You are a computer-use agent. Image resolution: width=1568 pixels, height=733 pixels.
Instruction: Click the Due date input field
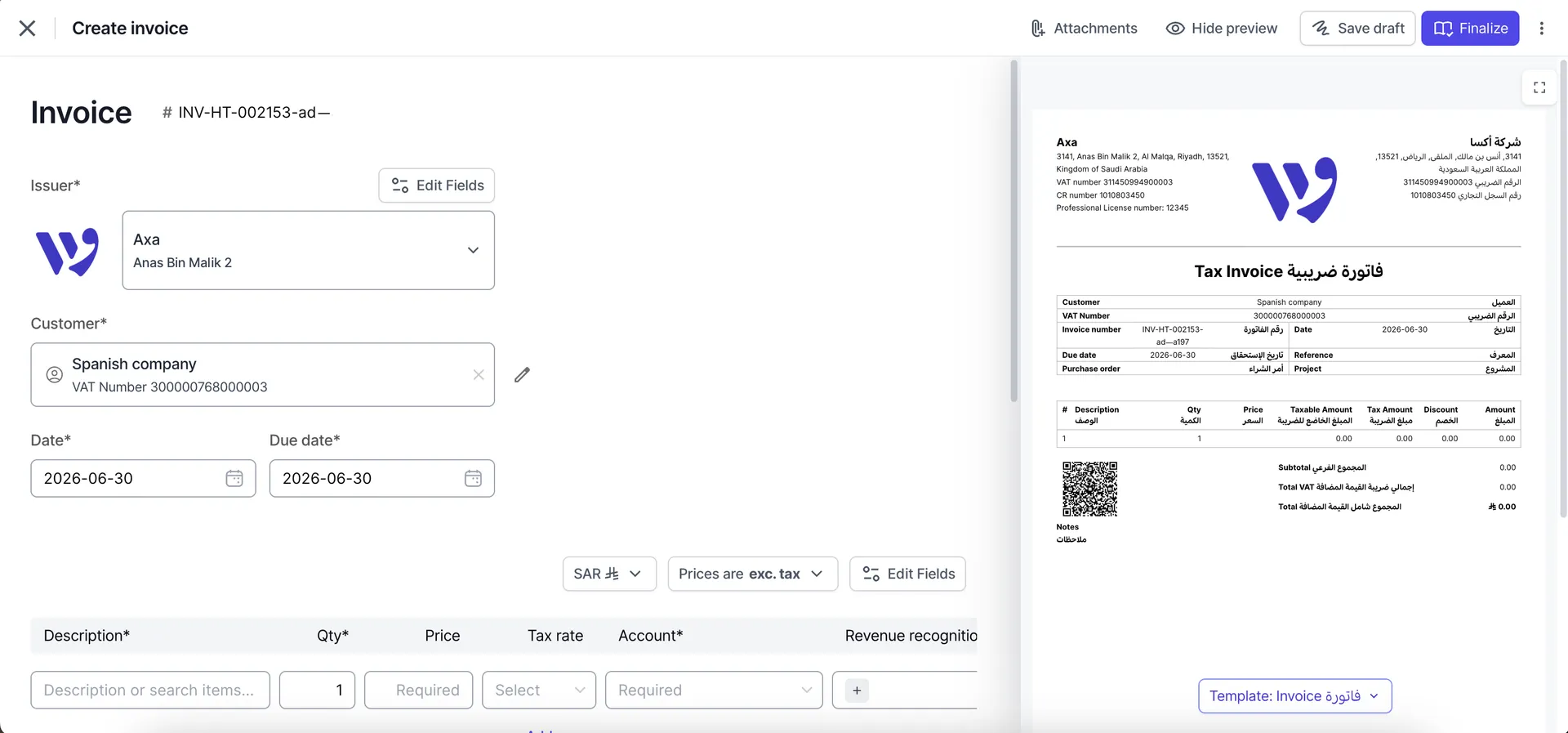[382, 479]
